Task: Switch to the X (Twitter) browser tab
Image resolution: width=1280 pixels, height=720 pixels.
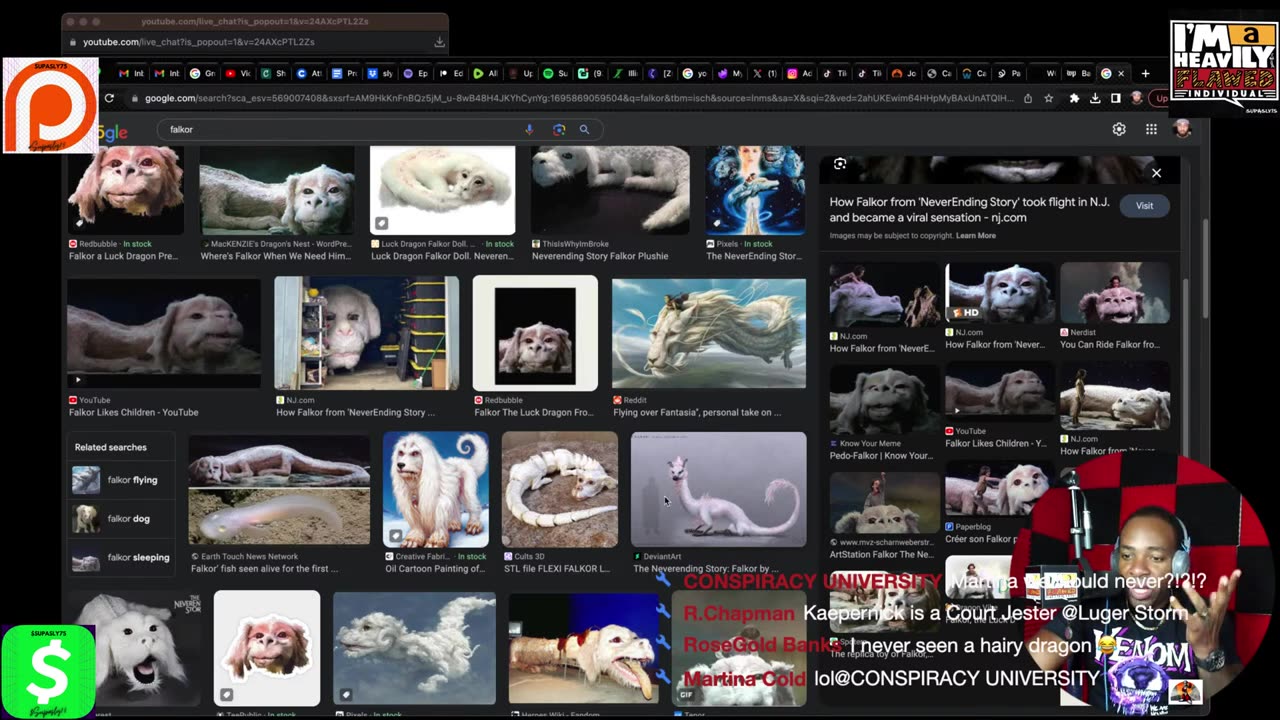Action: coord(763,73)
